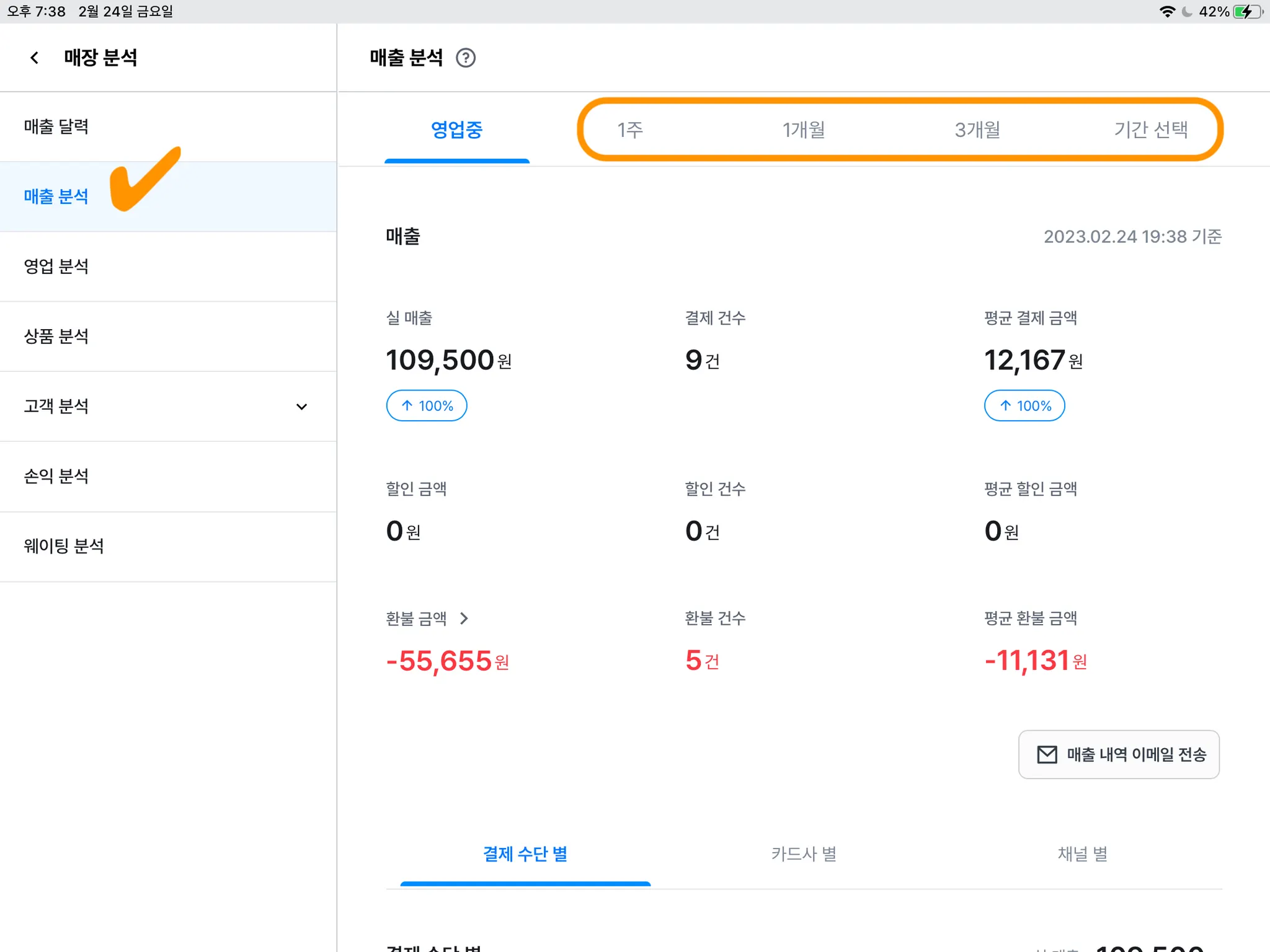Expand the 고객 분석 dropdown arrow

click(301, 407)
